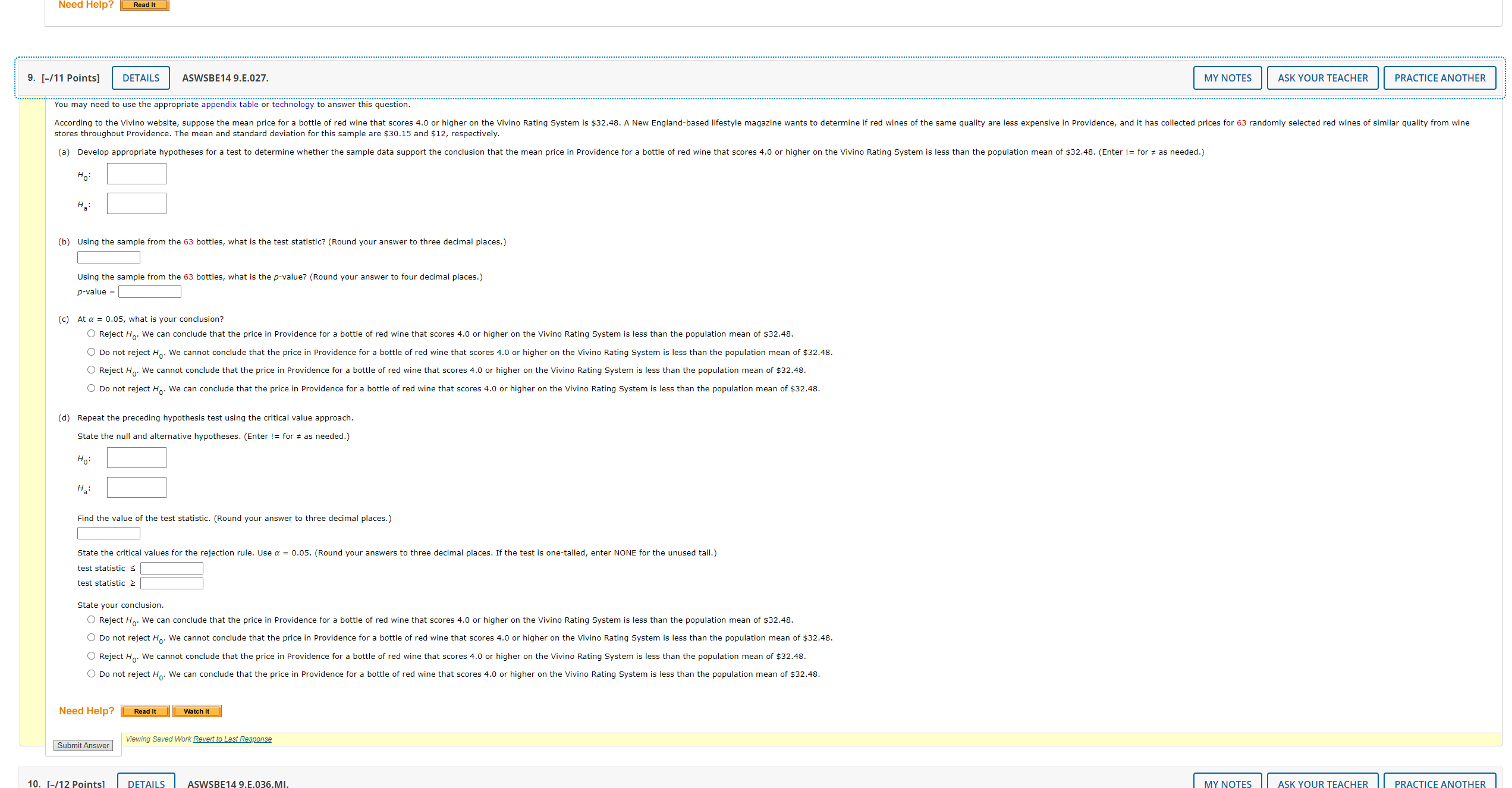Click the Ha input box in part (a)
The height and width of the screenshot is (788, 1512).
pyautogui.click(x=137, y=203)
